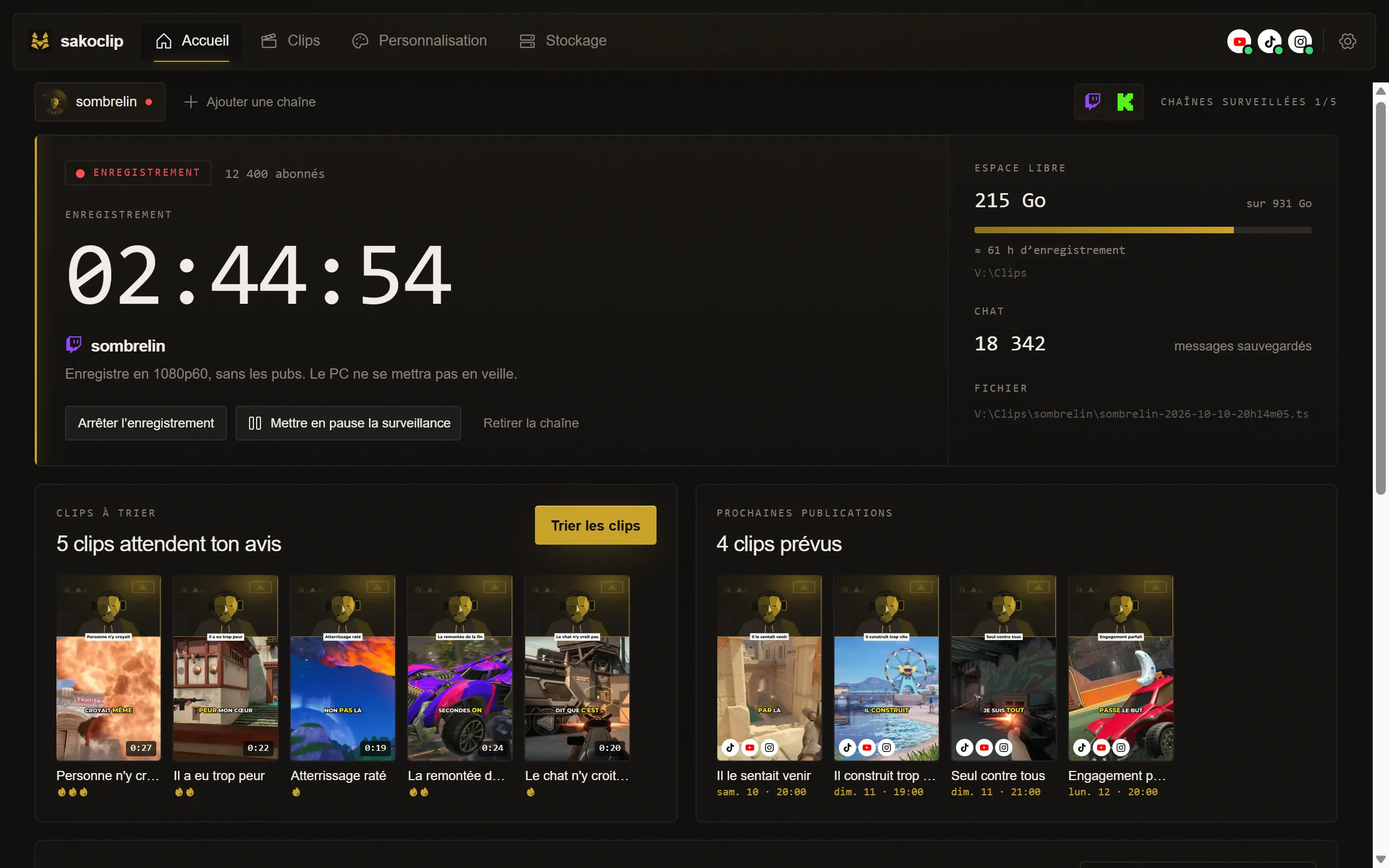This screenshot has width=1389, height=868.
Task: Open the Le chat n'y croit clip thumbnail
Action: (x=577, y=668)
